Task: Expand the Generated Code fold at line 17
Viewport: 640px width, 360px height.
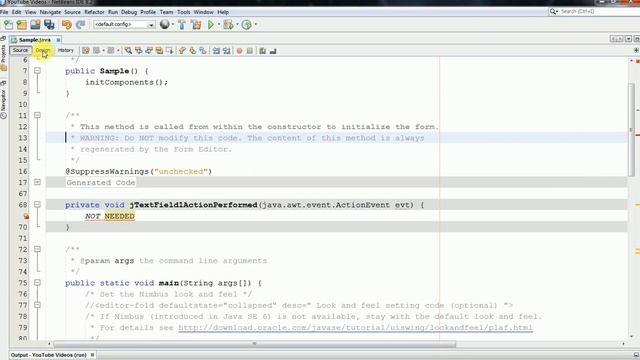Action: (x=37, y=182)
